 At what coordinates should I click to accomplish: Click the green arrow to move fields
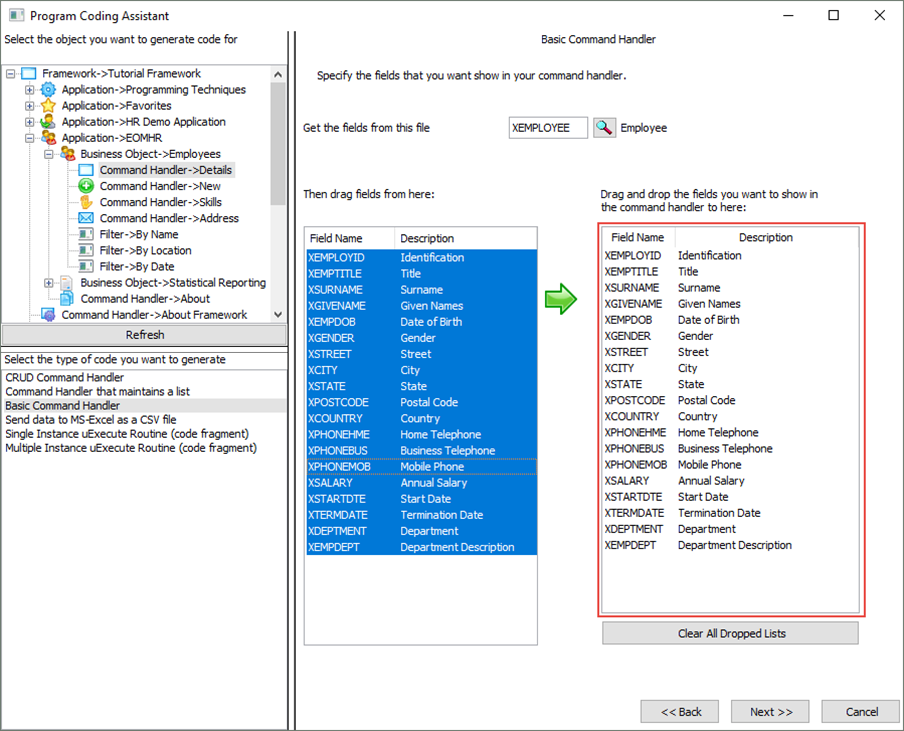pyautogui.click(x=560, y=299)
